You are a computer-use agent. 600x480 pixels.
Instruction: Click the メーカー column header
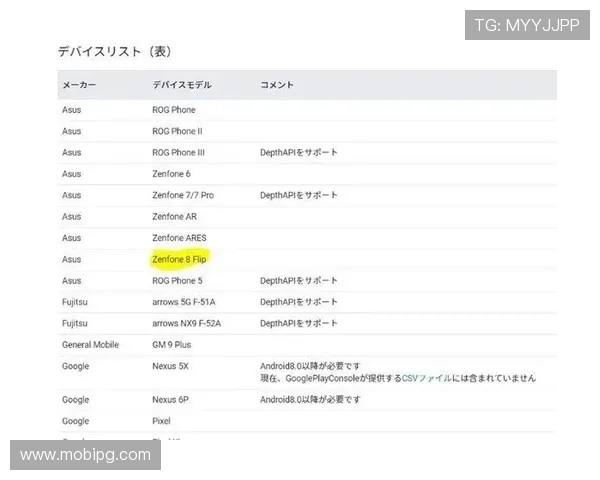tap(79, 85)
